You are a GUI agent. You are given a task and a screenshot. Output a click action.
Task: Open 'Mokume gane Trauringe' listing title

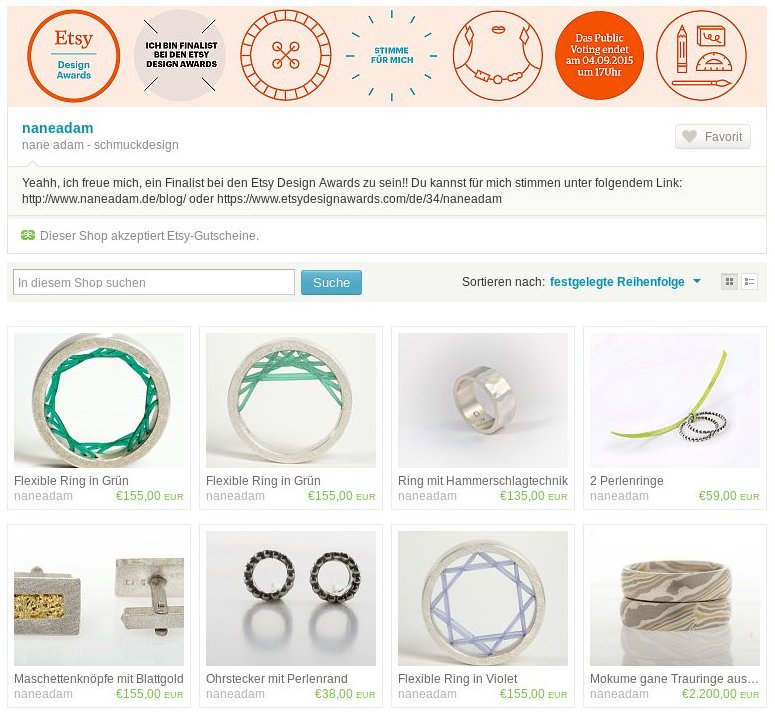pyautogui.click(x=674, y=679)
